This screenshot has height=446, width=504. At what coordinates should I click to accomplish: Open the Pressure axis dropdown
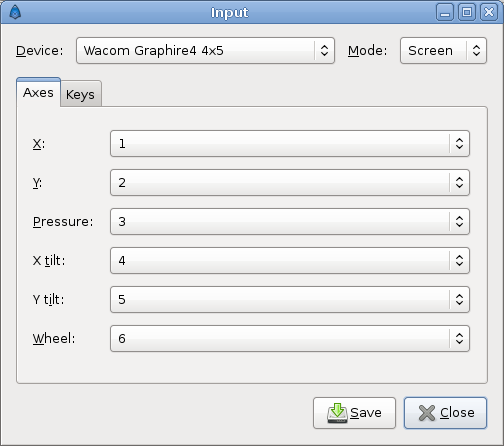coord(290,222)
